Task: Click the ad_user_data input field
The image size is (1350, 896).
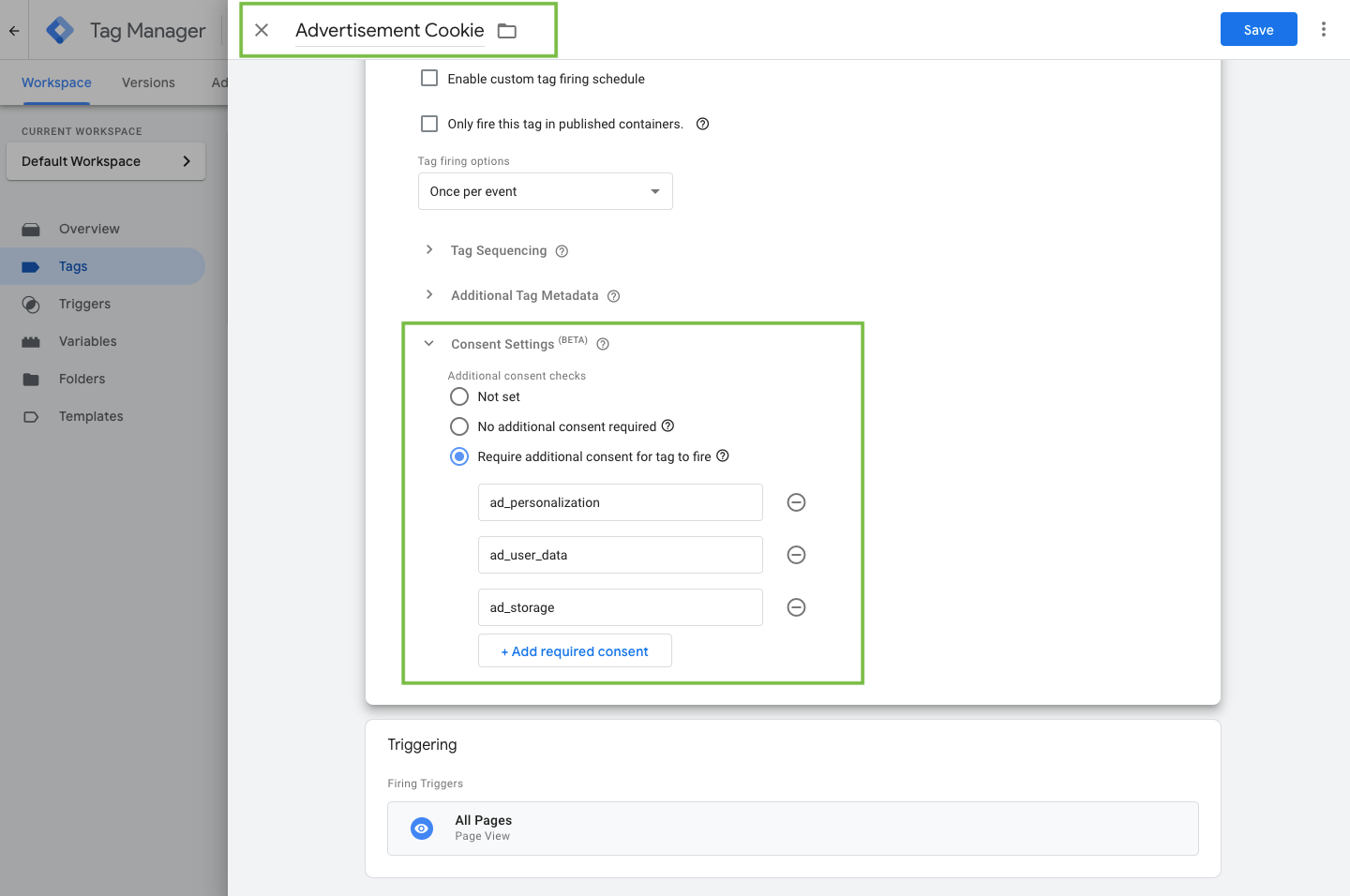Action: 620,555
